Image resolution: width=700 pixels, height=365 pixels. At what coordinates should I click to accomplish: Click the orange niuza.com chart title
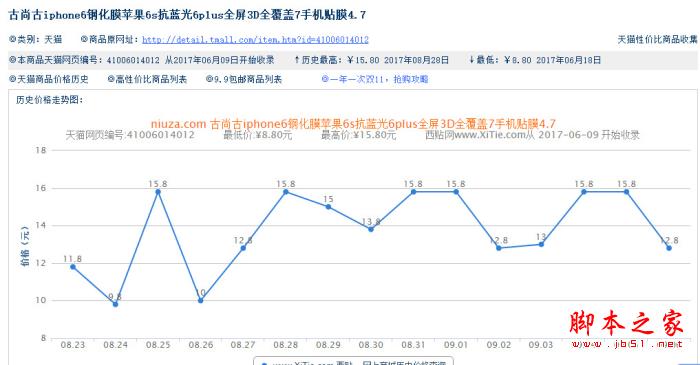353,124
